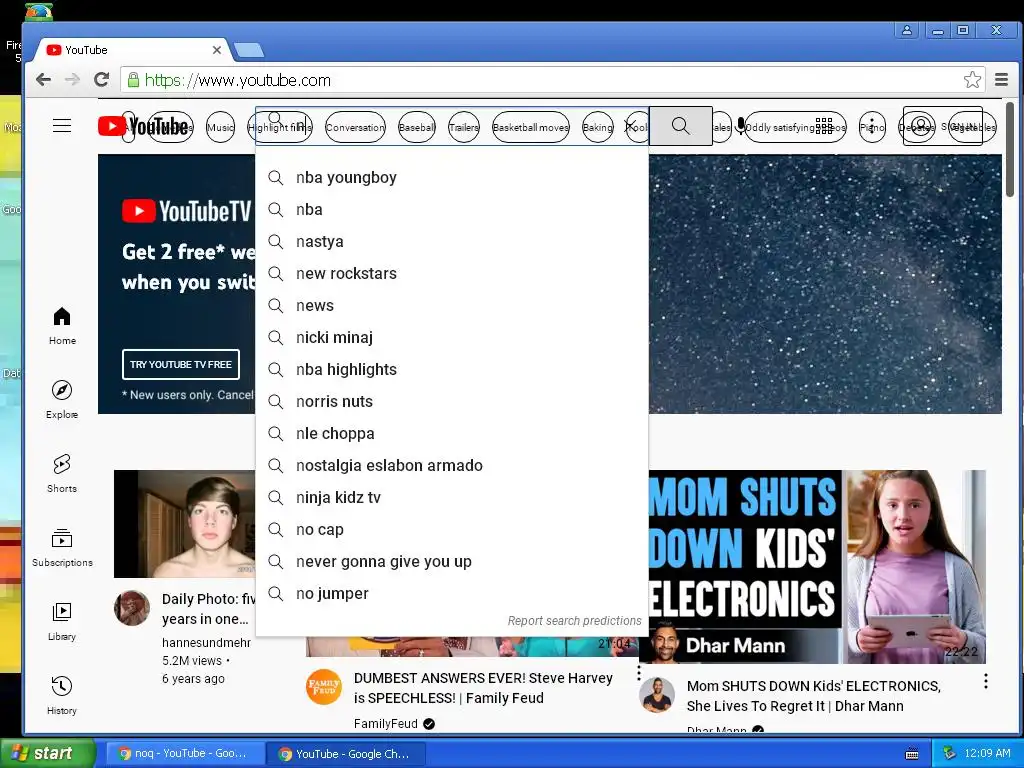Open Shorts in the sidebar
The height and width of the screenshot is (768, 1024).
point(62,473)
